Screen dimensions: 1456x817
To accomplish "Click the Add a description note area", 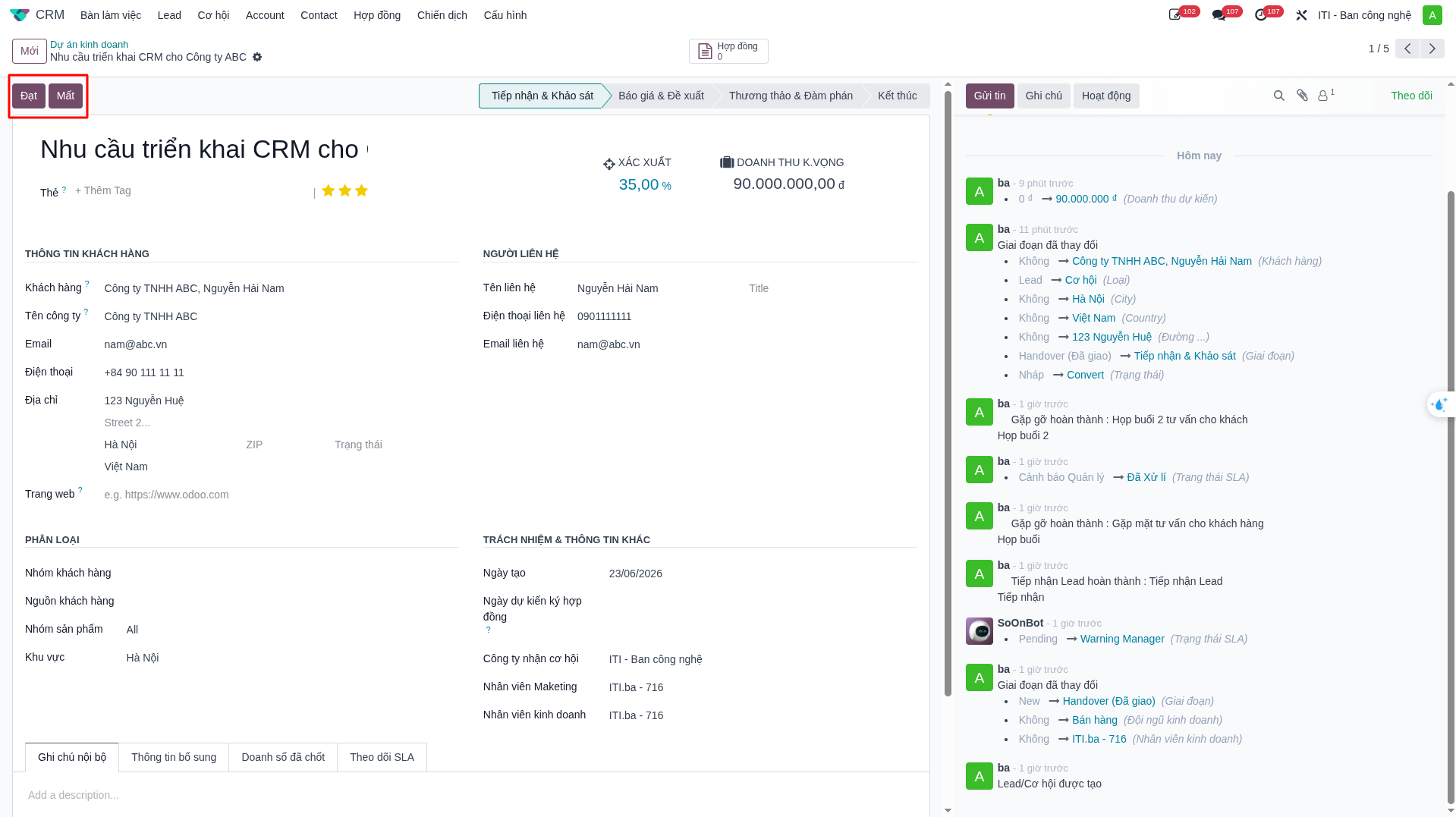I will 470,795.
